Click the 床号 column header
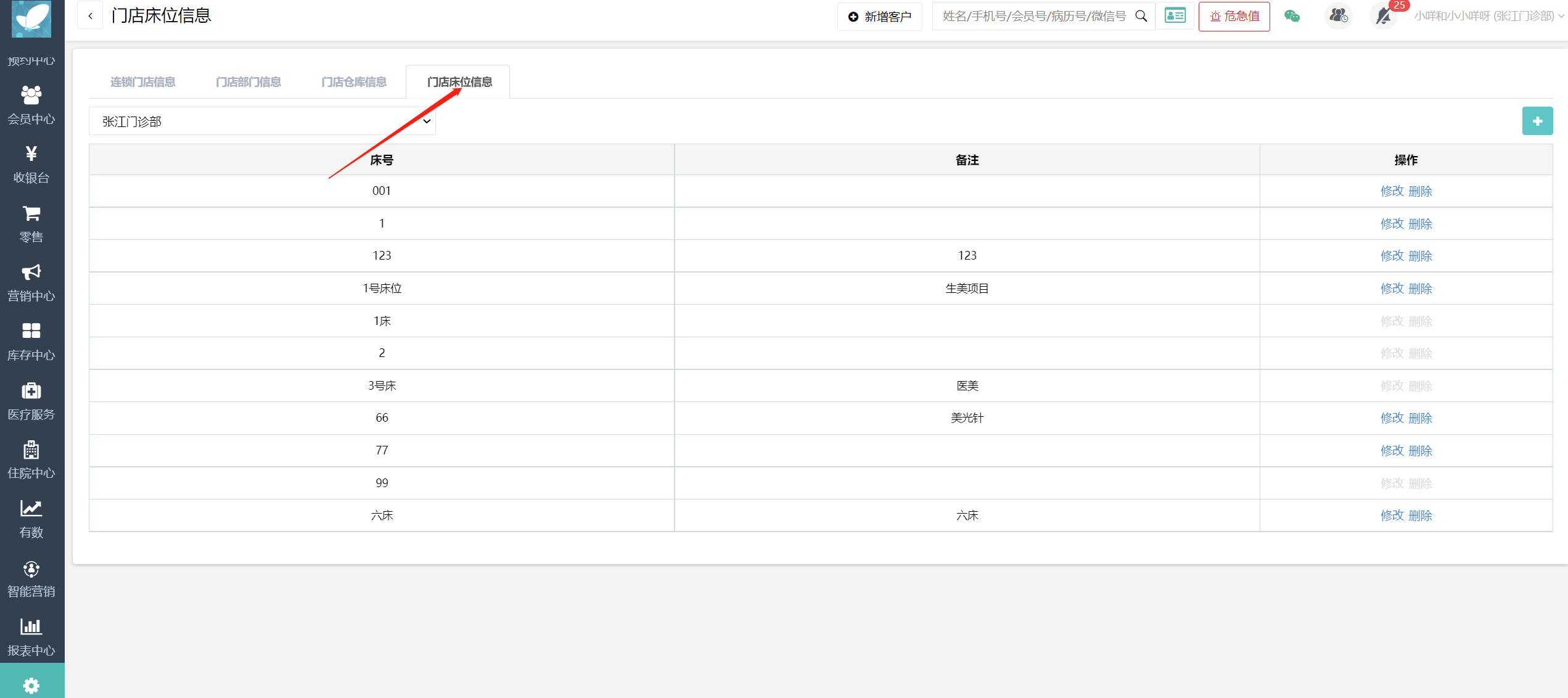The width and height of the screenshot is (1568, 698). (x=382, y=160)
